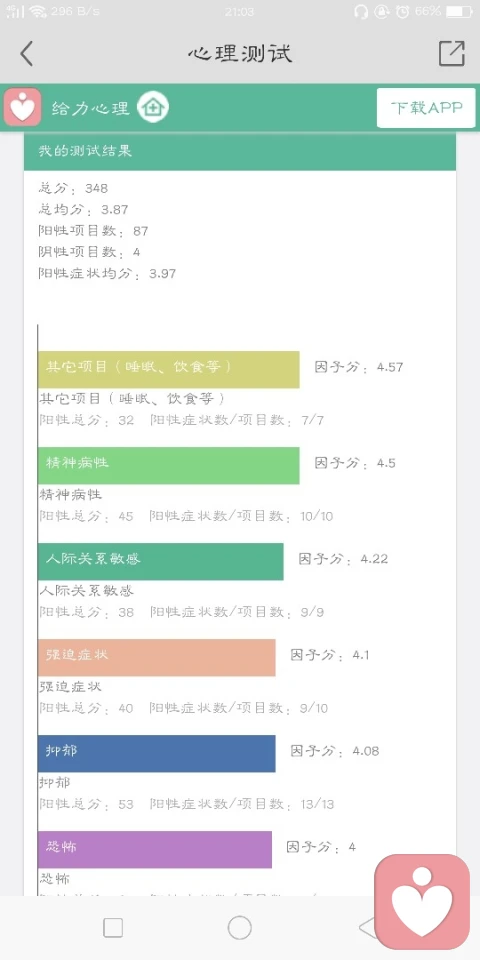Image resolution: width=480 pixels, height=960 pixels.
Task: Open recent apps square button
Action: click(x=113, y=928)
